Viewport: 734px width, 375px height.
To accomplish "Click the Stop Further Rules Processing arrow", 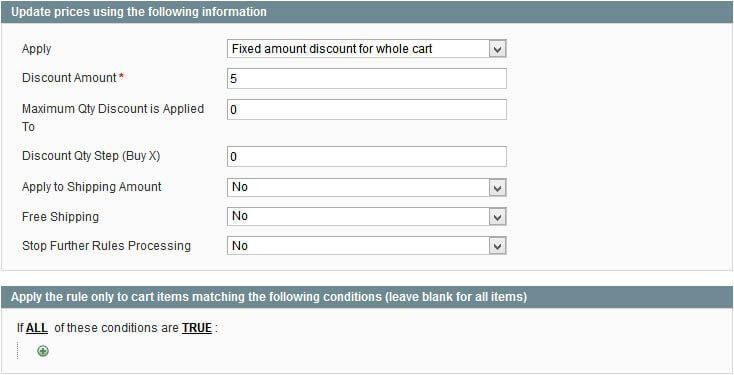I will click(497, 246).
